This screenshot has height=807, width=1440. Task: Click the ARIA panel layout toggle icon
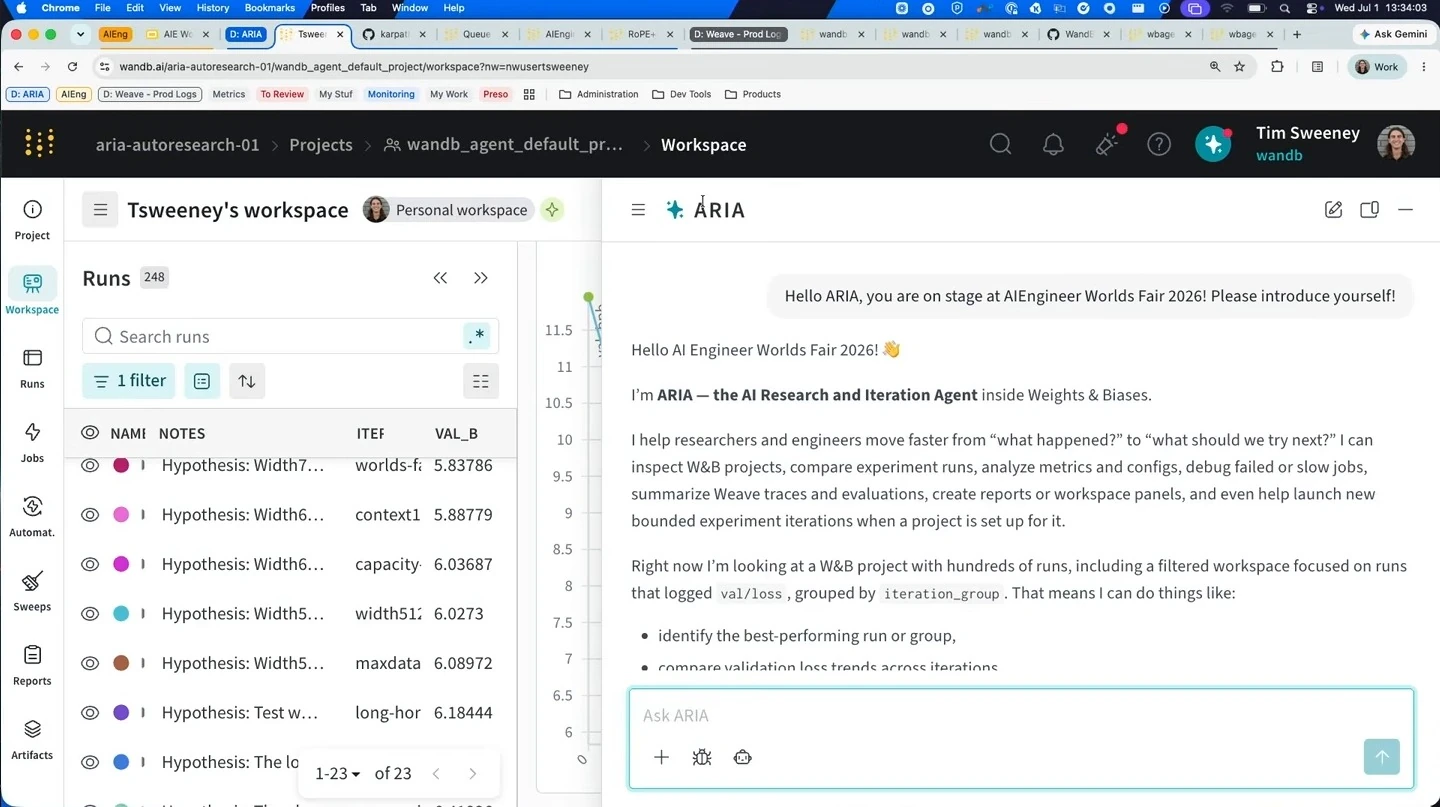click(x=1369, y=210)
